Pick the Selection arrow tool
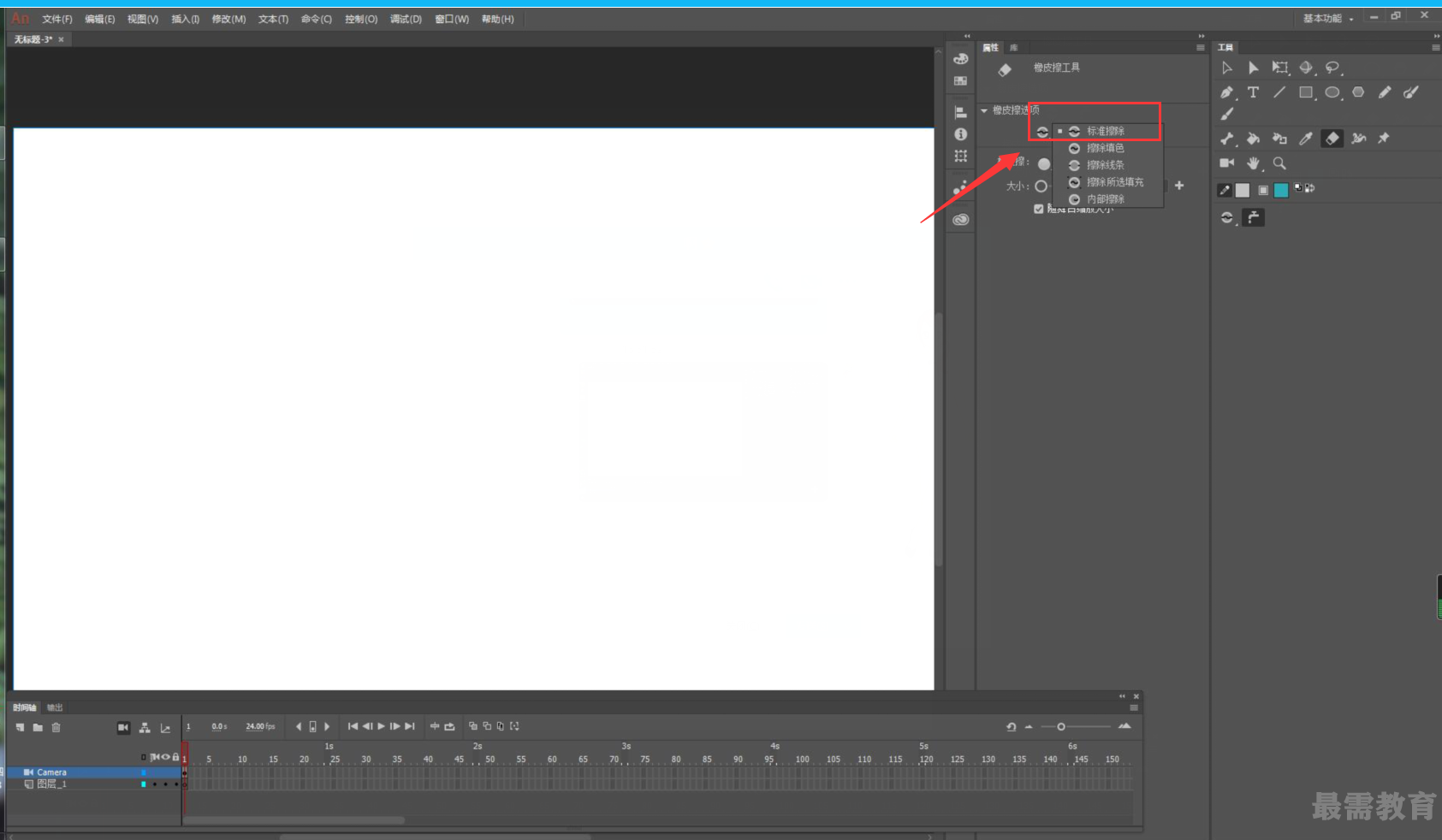The height and width of the screenshot is (840, 1442). (1226, 68)
